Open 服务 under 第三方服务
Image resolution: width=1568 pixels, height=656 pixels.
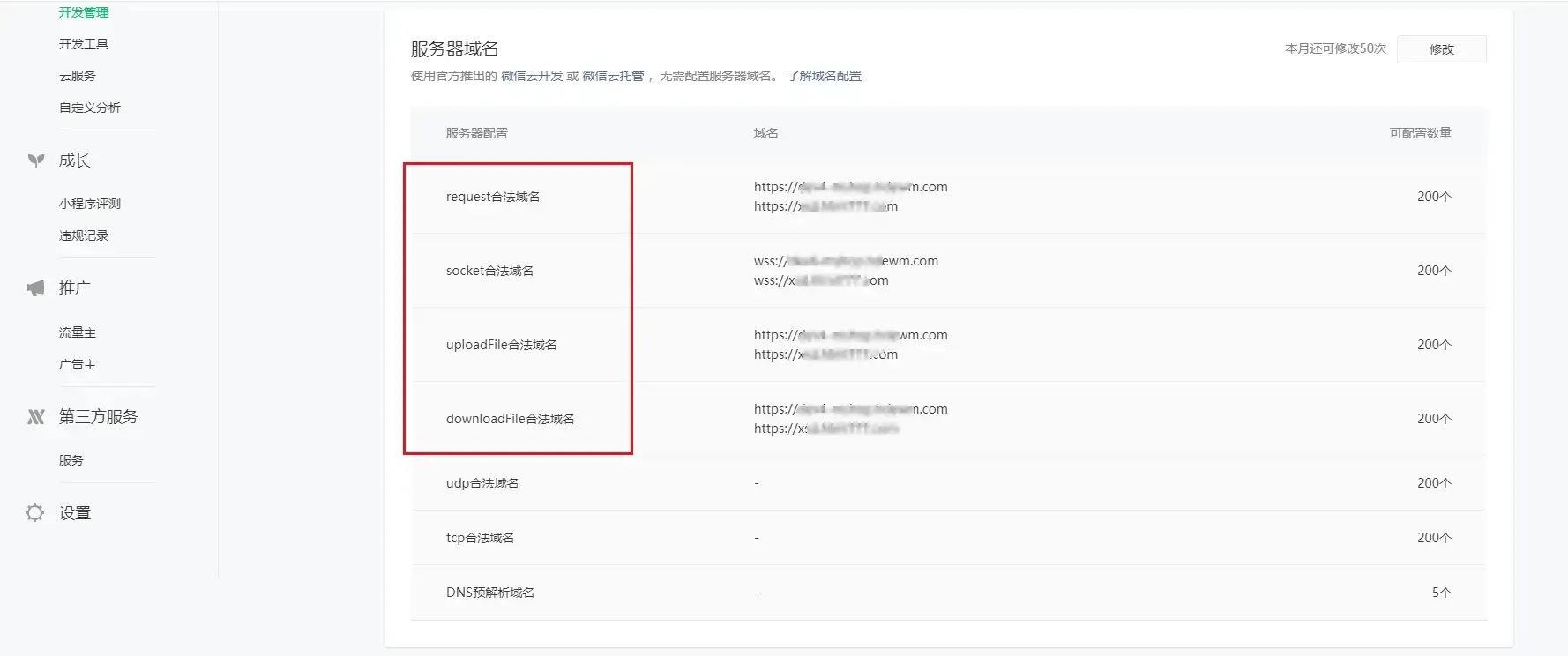[x=71, y=460]
